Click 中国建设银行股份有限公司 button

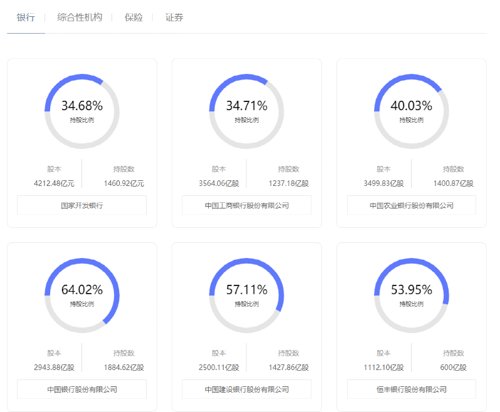247,389
